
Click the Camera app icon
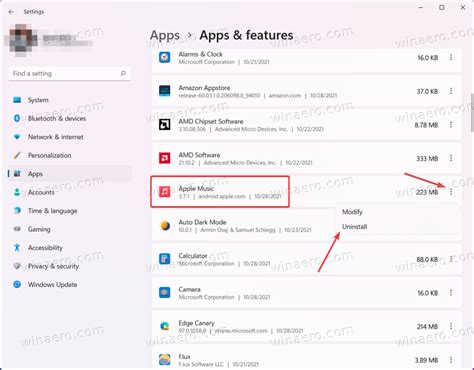165,293
